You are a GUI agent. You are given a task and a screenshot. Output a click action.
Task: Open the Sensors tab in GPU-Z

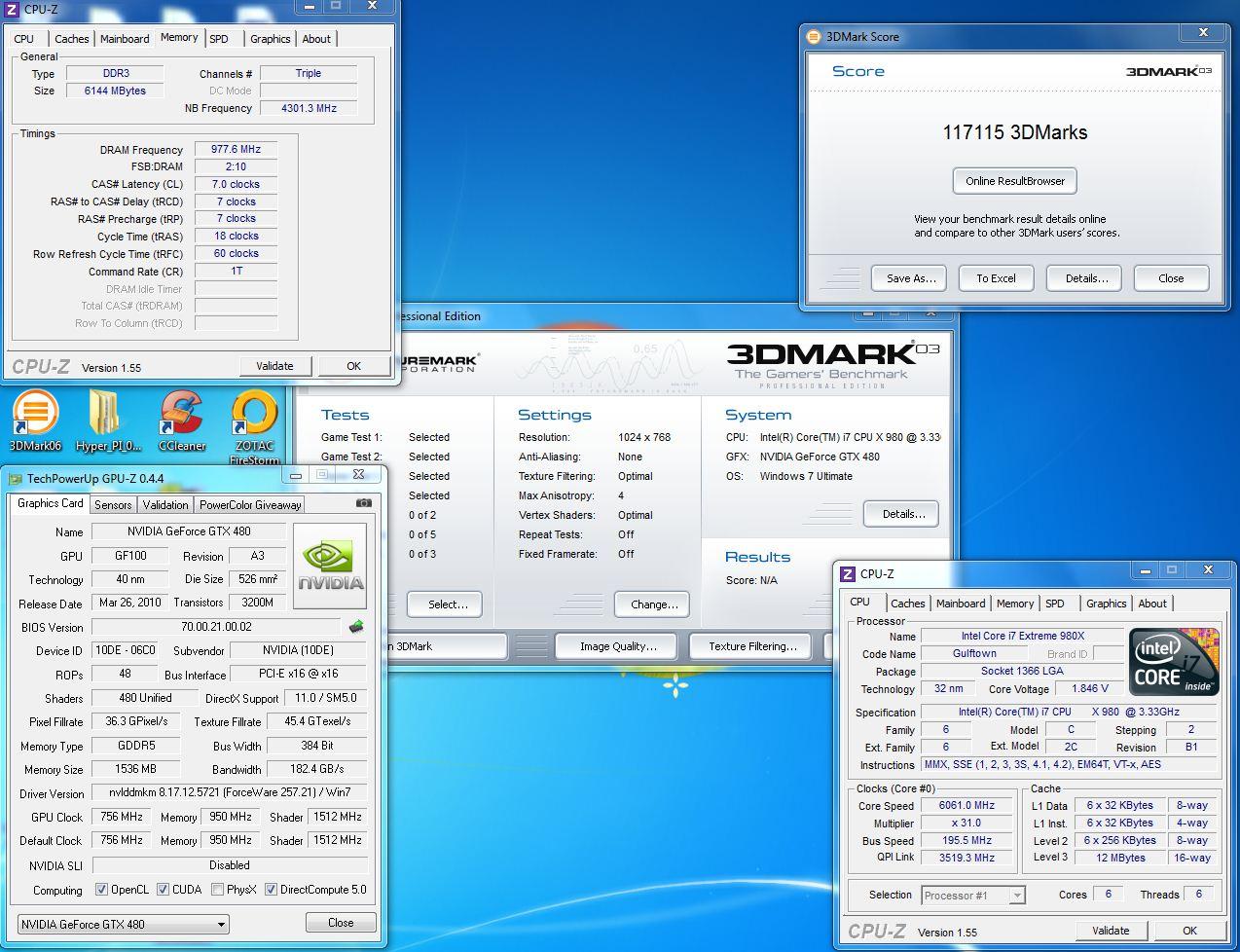coord(113,504)
